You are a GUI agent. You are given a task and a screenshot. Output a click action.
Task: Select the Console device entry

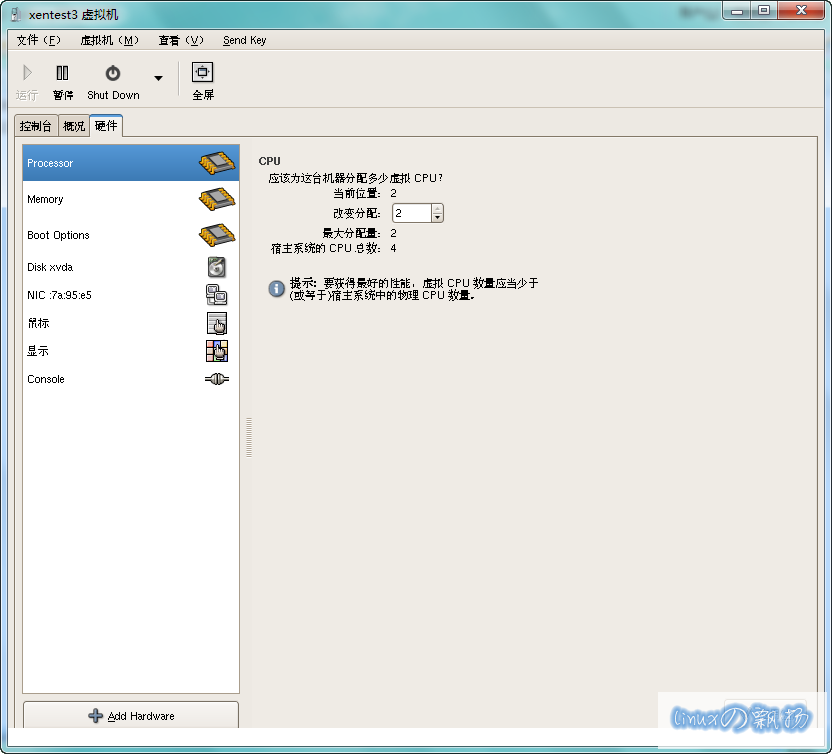pos(130,379)
